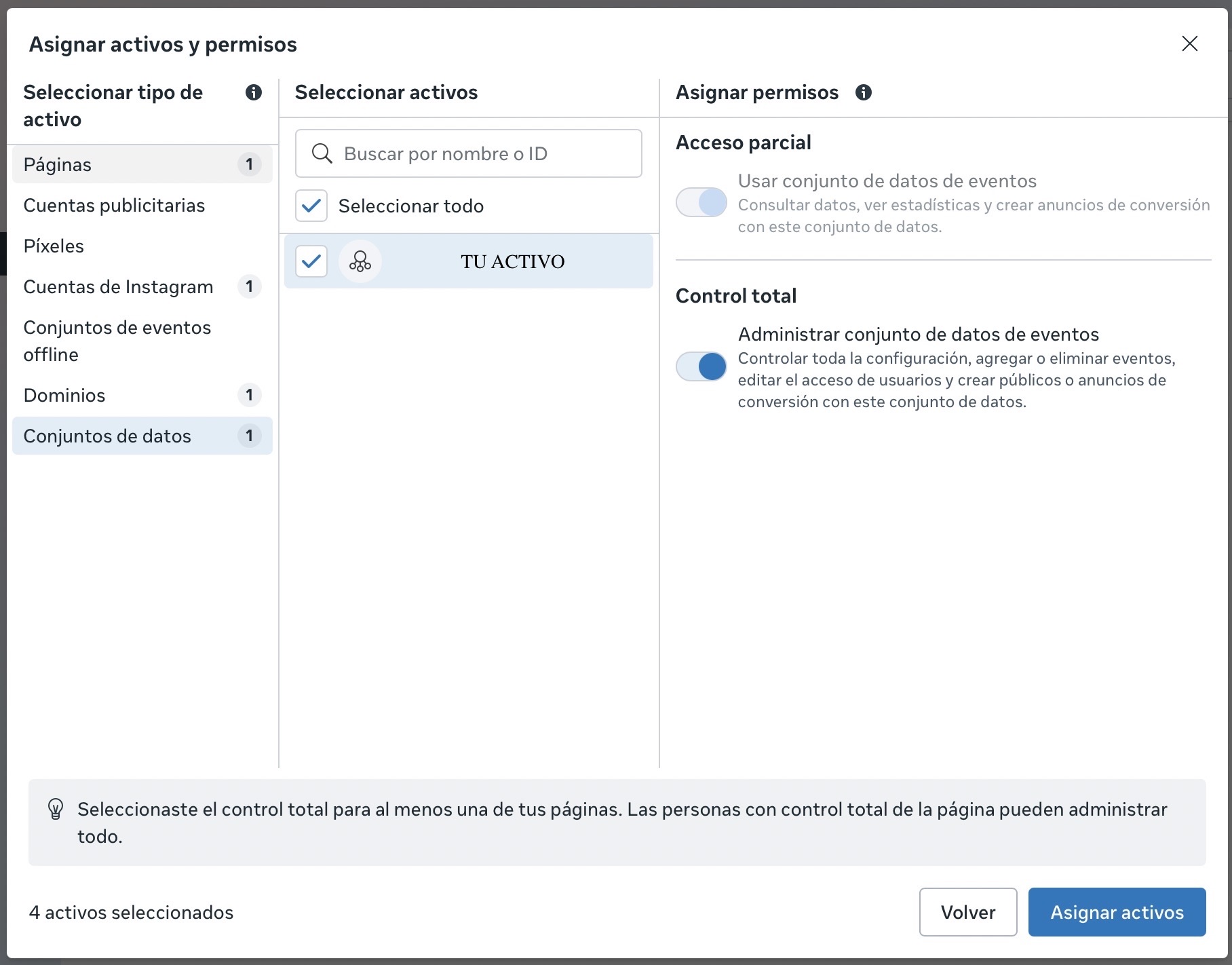1232x965 pixels.
Task: Click the lightbulb tip icon
Action: click(x=56, y=809)
